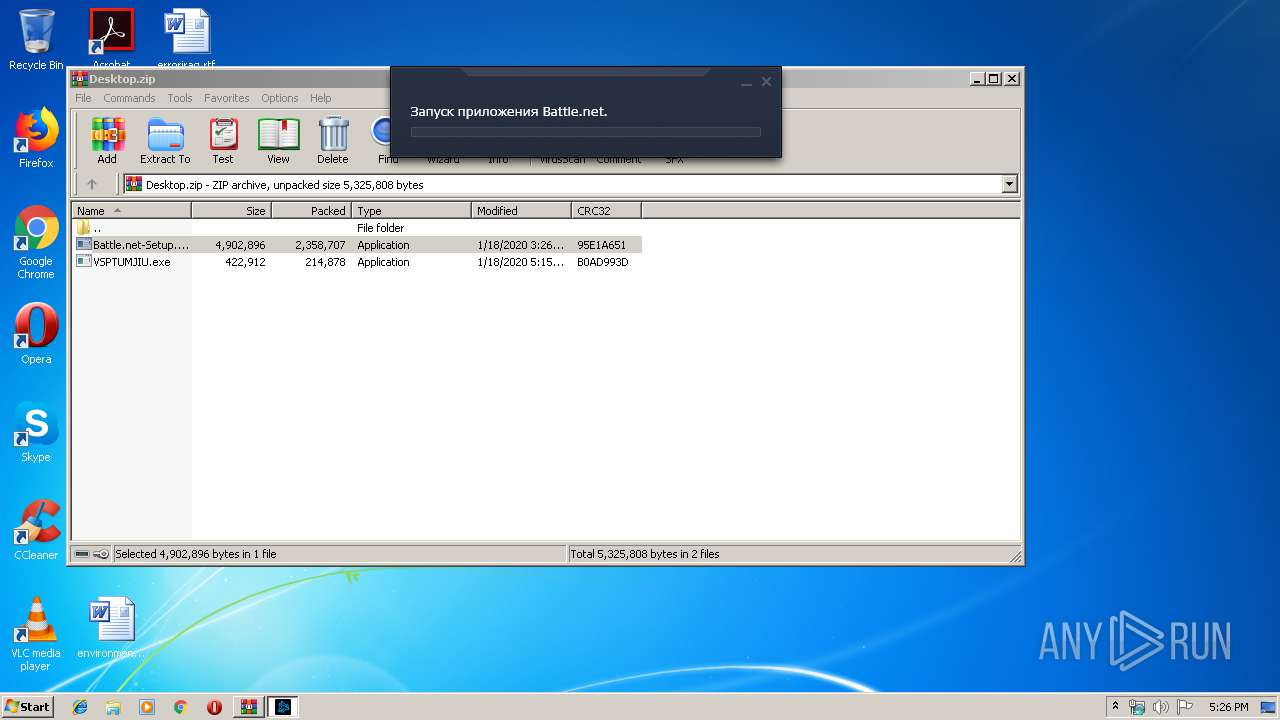Open the Tools menu

pyautogui.click(x=180, y=98)
